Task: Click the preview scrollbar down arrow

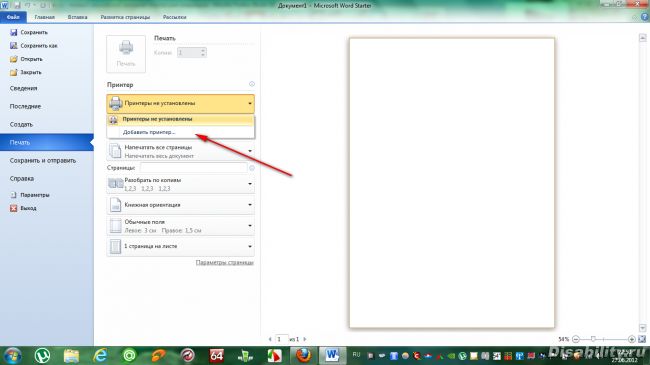Action: 643,328
